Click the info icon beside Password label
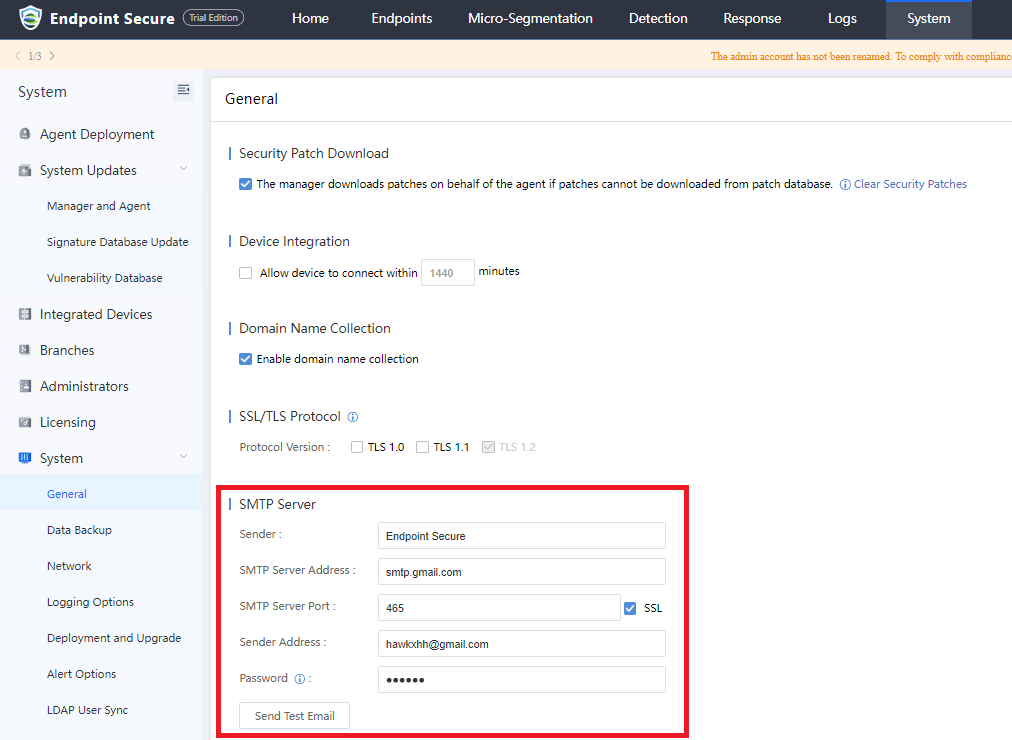The width and height of the screenshot is (1012, 740). (x=299, y=679)
